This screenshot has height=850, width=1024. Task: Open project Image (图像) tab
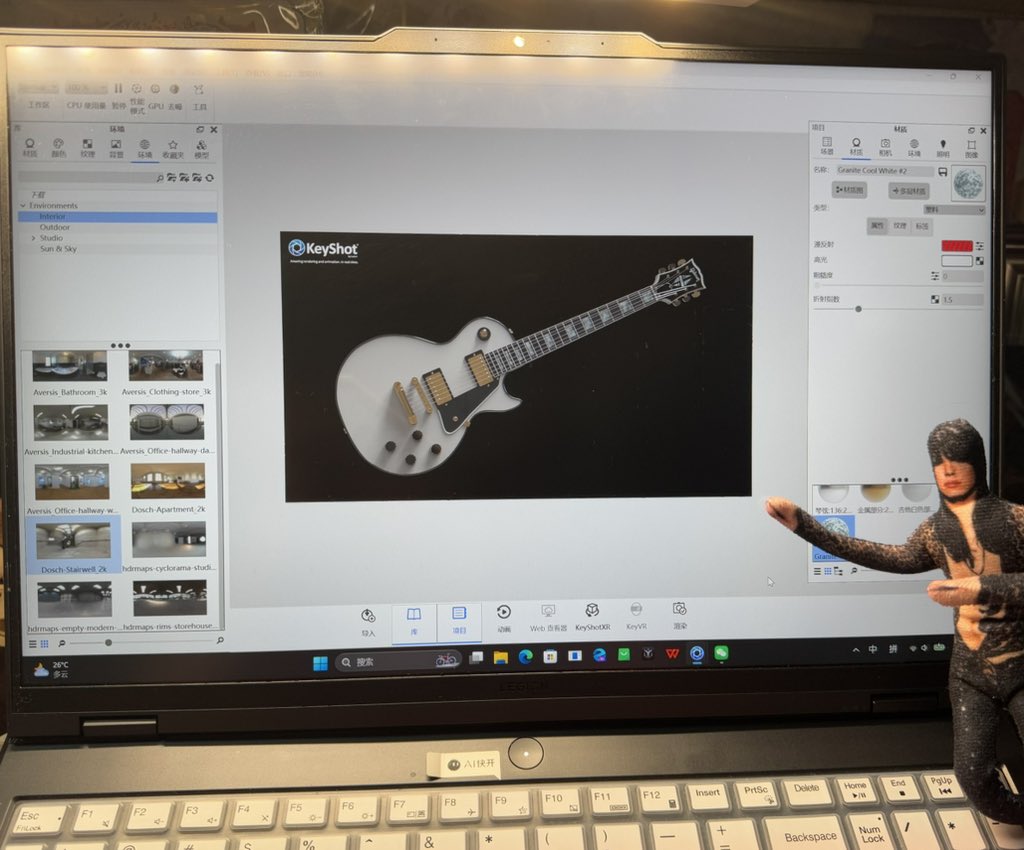[971, 149]
